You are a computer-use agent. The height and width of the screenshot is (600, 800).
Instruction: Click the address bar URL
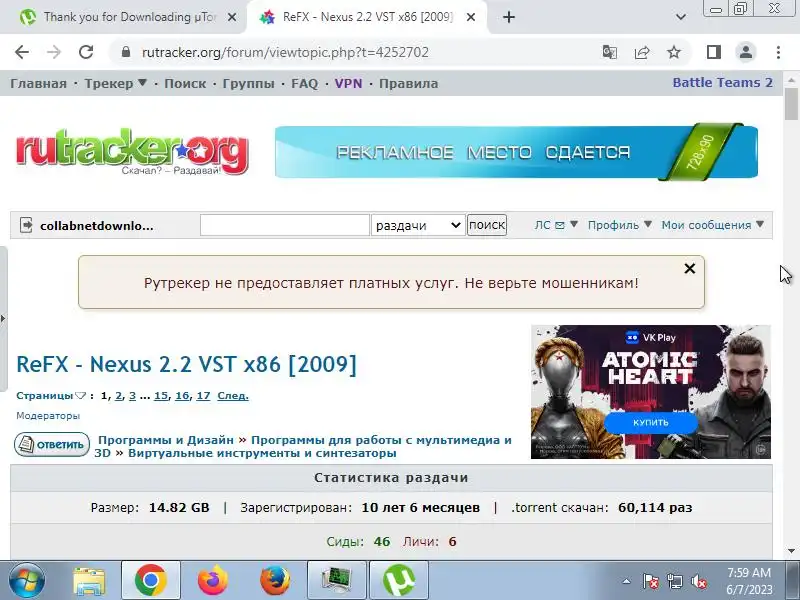(x=285, y=53)
